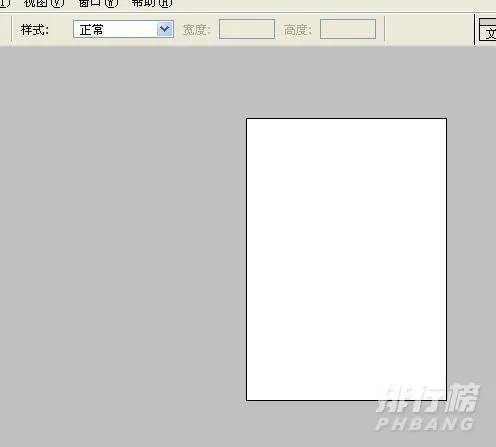Click the options bar left grip divider
The width and height of the screenshot is (496, 447).
coord(12,29)
